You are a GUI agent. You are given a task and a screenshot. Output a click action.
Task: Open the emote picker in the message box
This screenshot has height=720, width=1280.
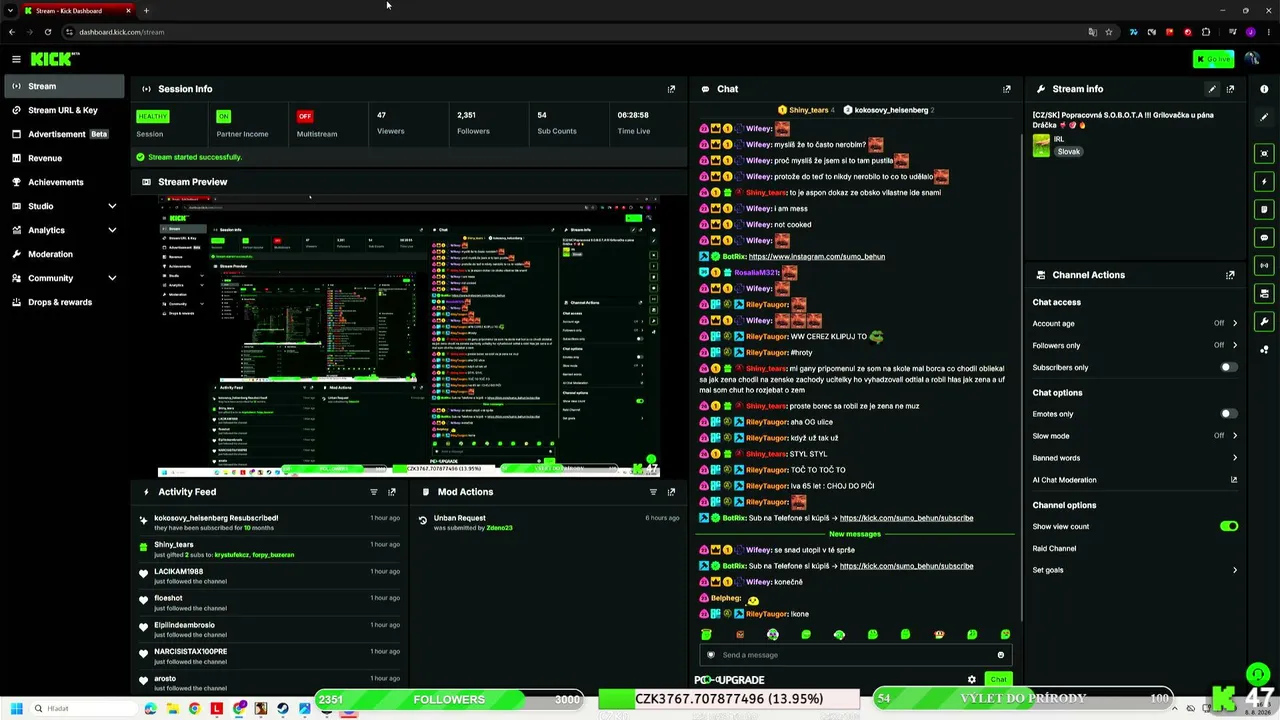[x=1000, y=655]
